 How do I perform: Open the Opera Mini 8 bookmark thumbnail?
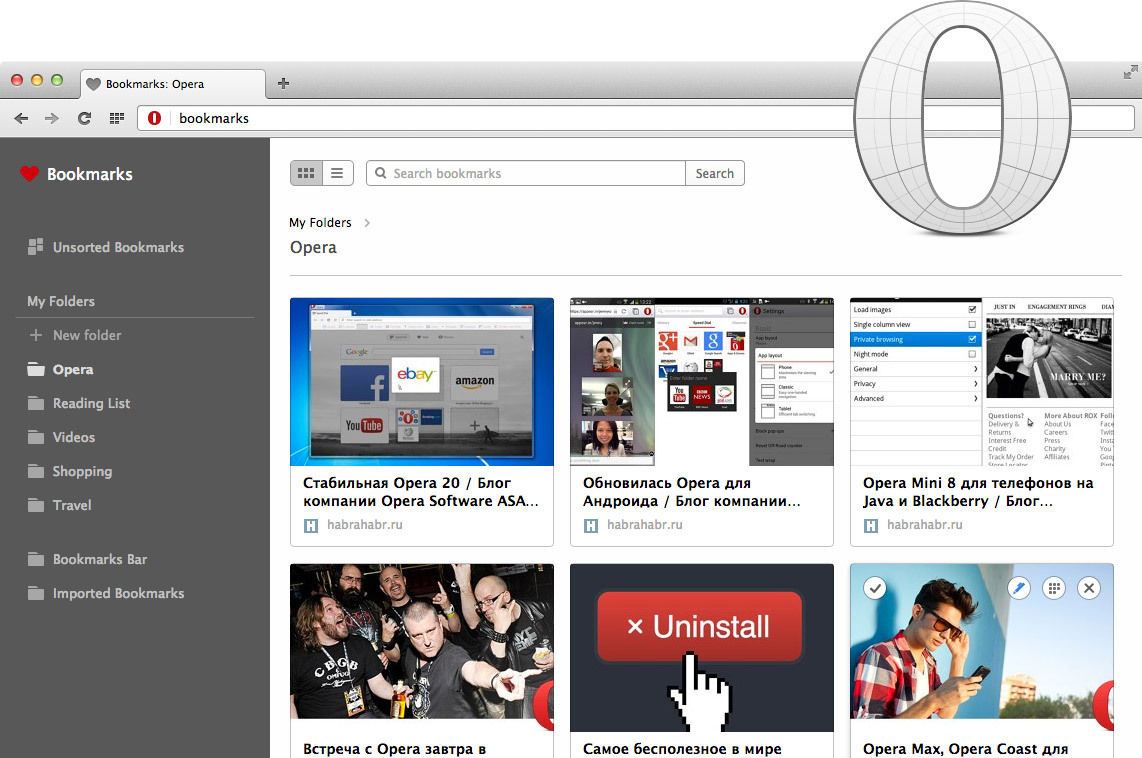[982, 382]
